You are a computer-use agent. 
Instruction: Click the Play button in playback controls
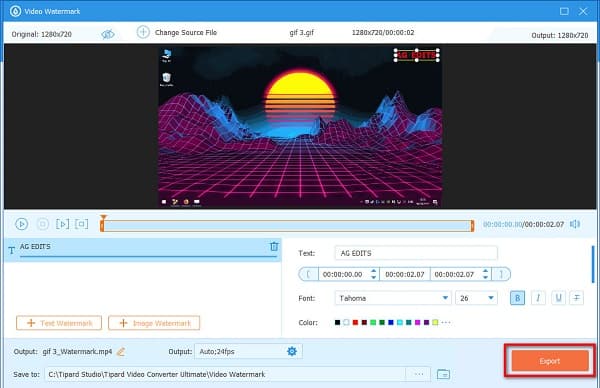21,224
